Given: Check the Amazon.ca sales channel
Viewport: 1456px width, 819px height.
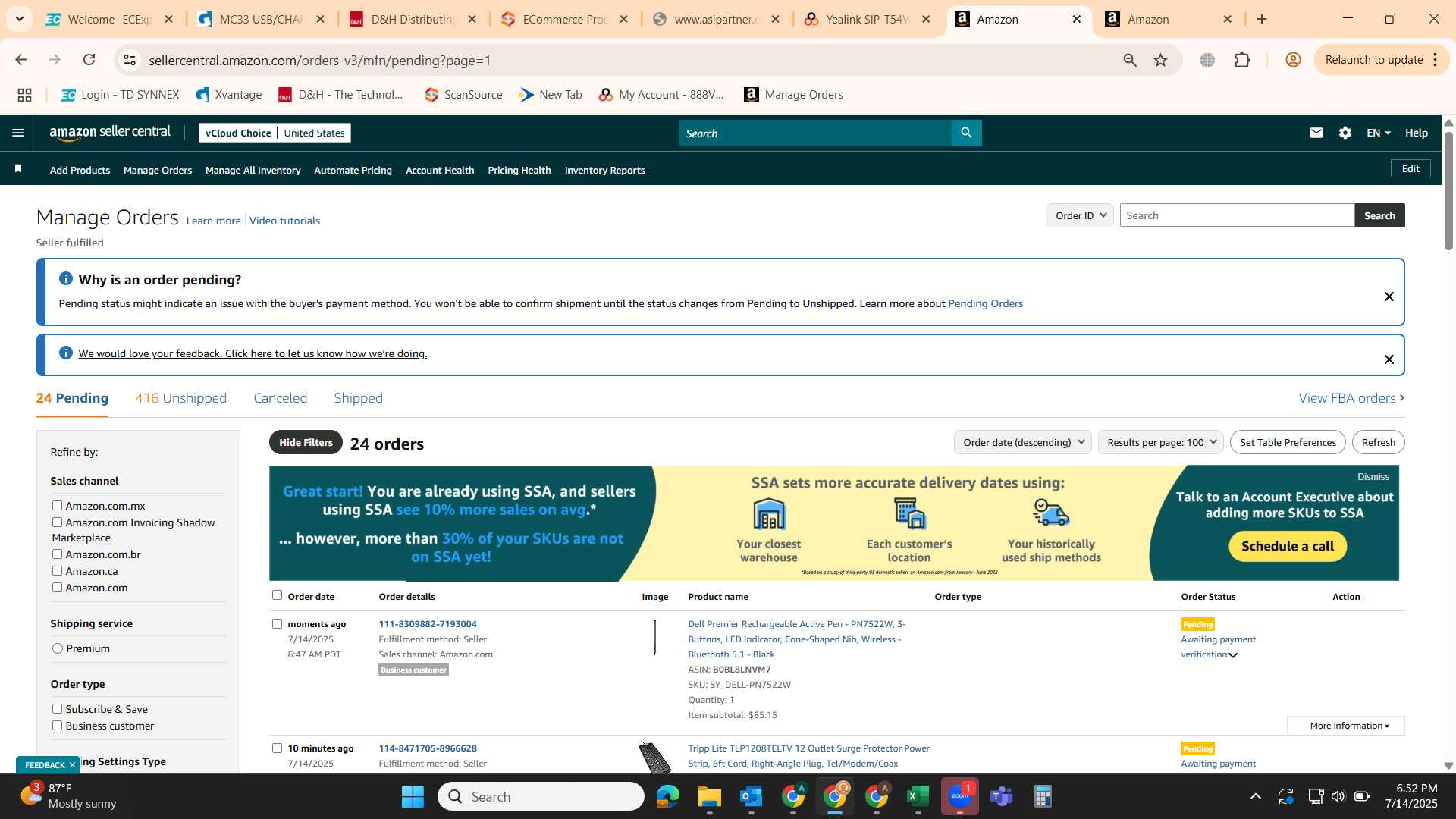Looking at the screenshot, I should point(57,571).
